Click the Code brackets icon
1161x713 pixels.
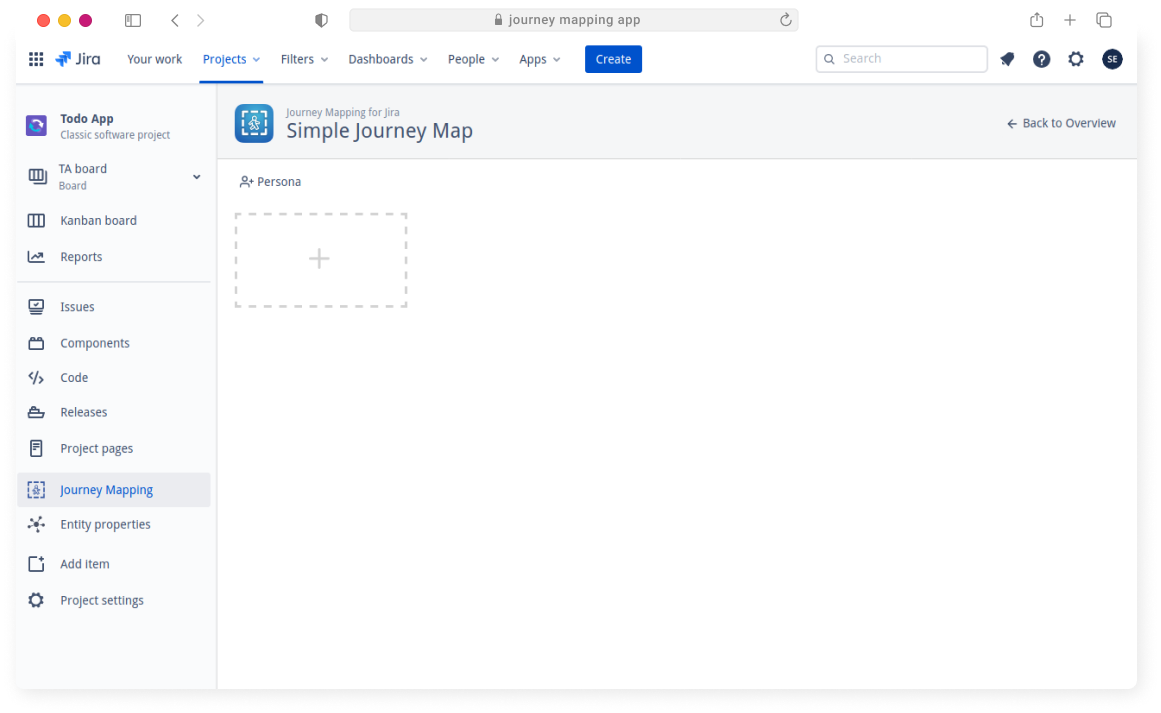click(36, 378)
